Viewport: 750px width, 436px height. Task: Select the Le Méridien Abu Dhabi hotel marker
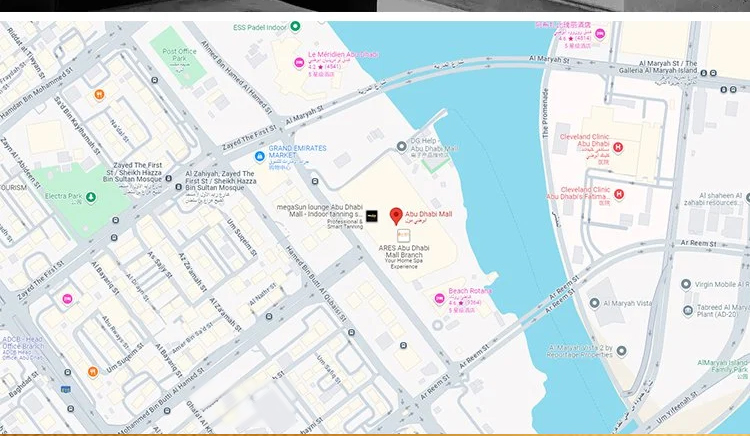tap(298, 64)
